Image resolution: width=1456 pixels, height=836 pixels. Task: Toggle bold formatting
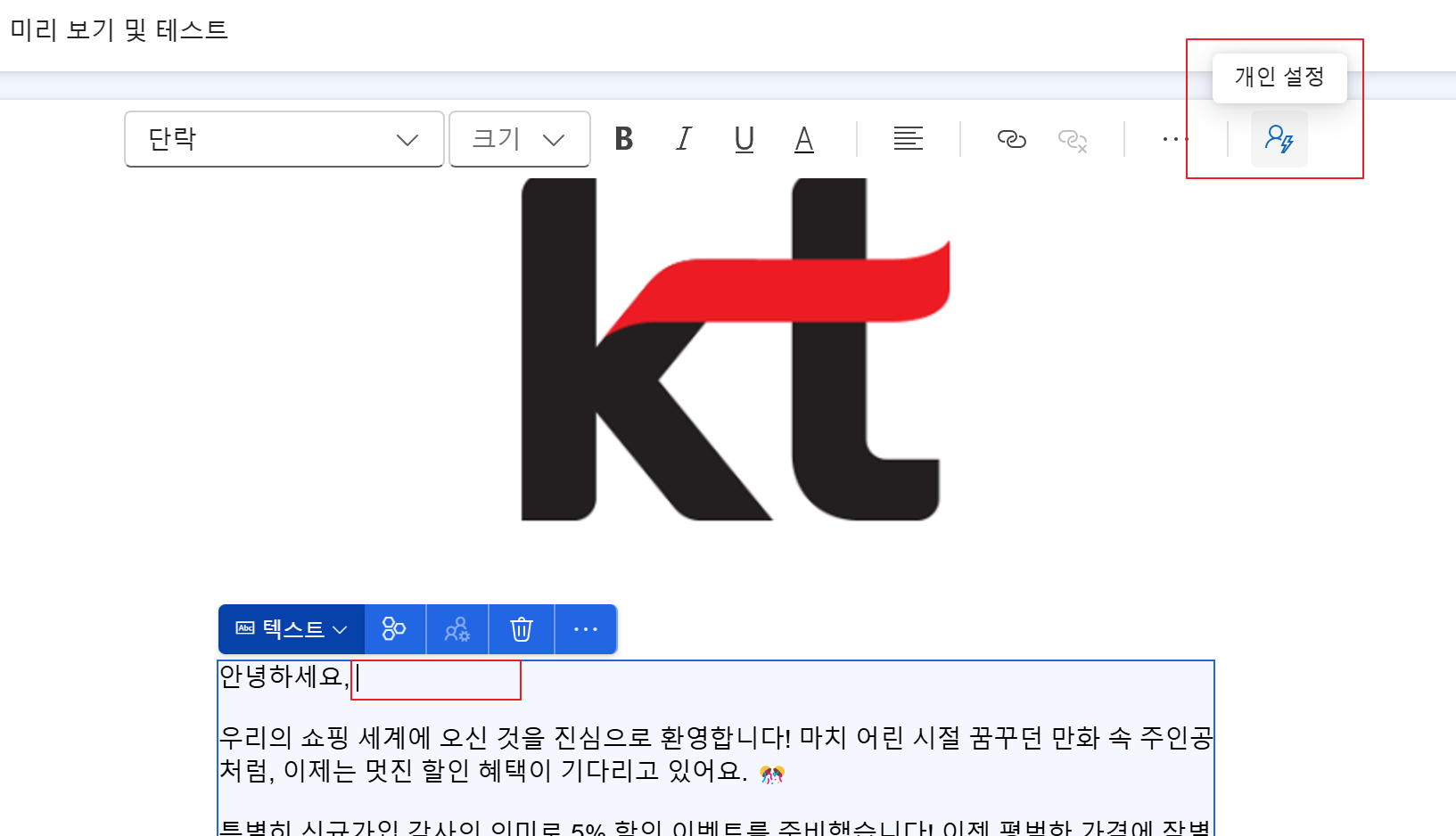pyautogui.click(x=624, y=139)
